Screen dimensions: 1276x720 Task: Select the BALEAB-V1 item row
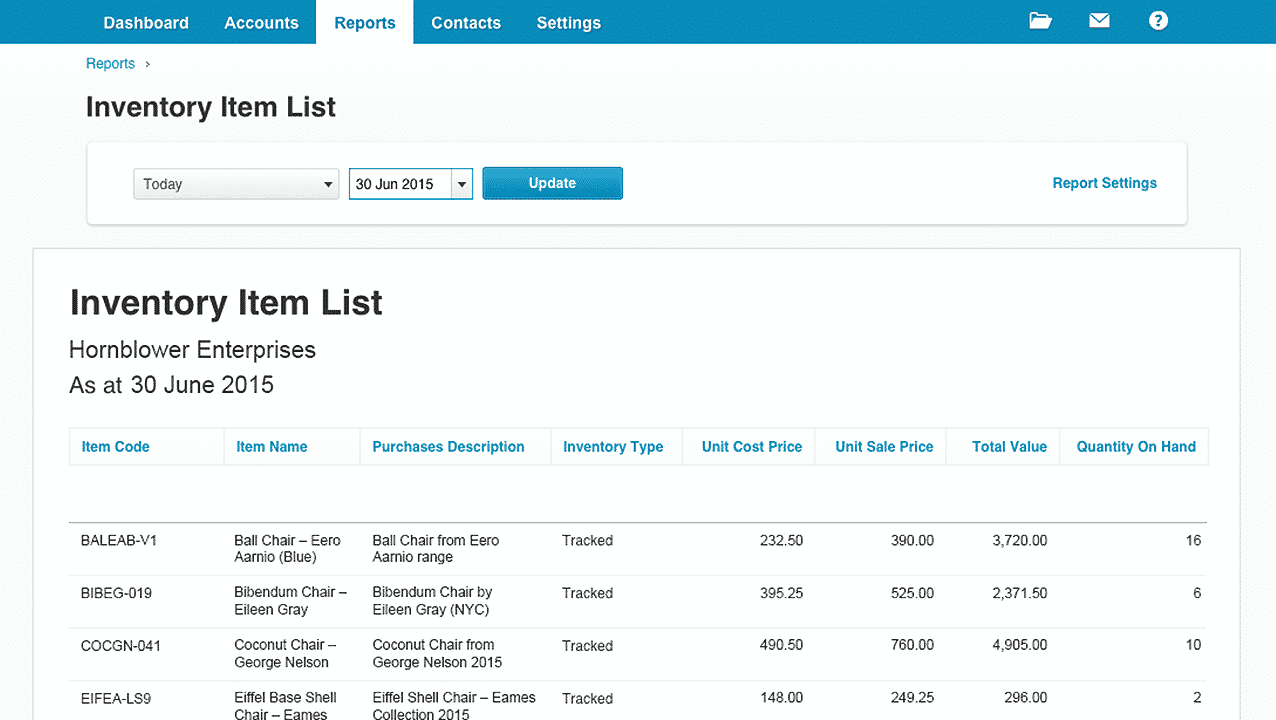pyautogui.click(x=119, y=541)
